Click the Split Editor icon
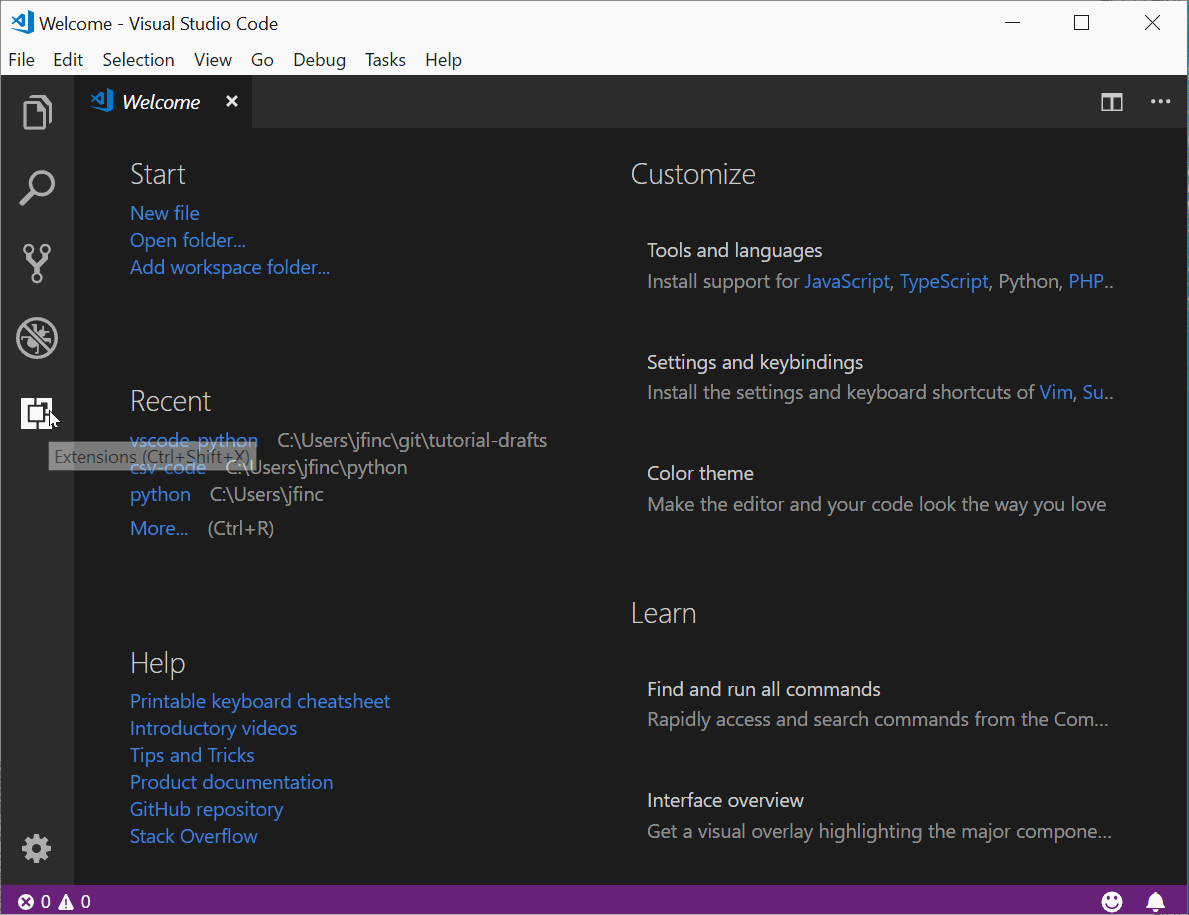The height and width of the screenshot is (915, 1189). (x=1111, y=101)
